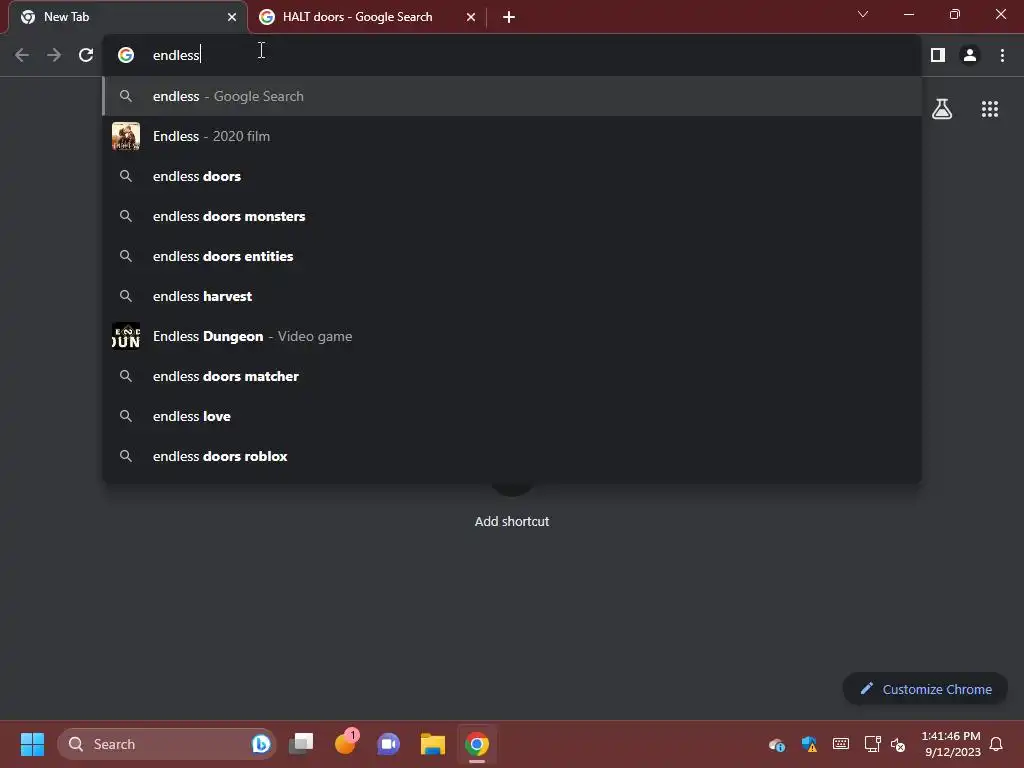The image size is (1024, 768).
Task: Click the Endless film poster thumbnail
Action: 125,136
